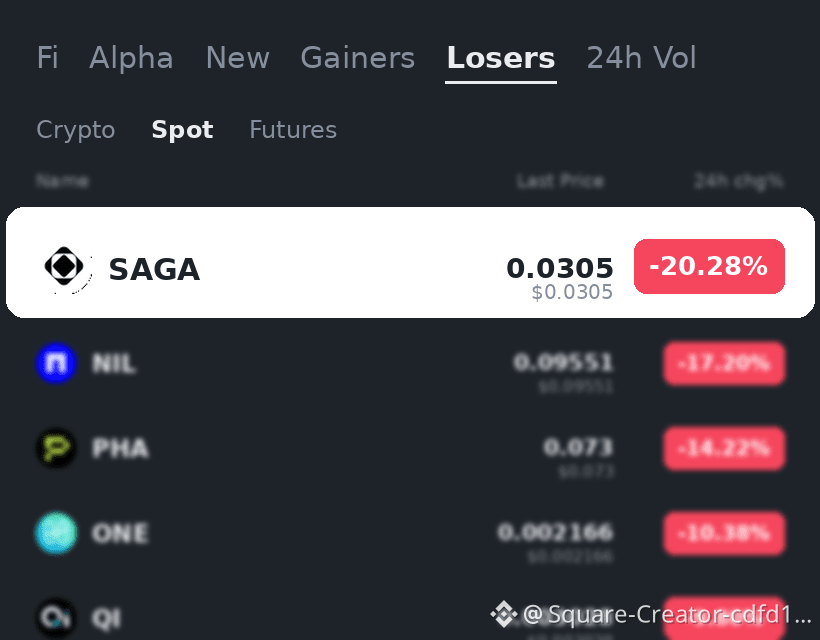Click the Binance logo in watermark

click(504, 614)
